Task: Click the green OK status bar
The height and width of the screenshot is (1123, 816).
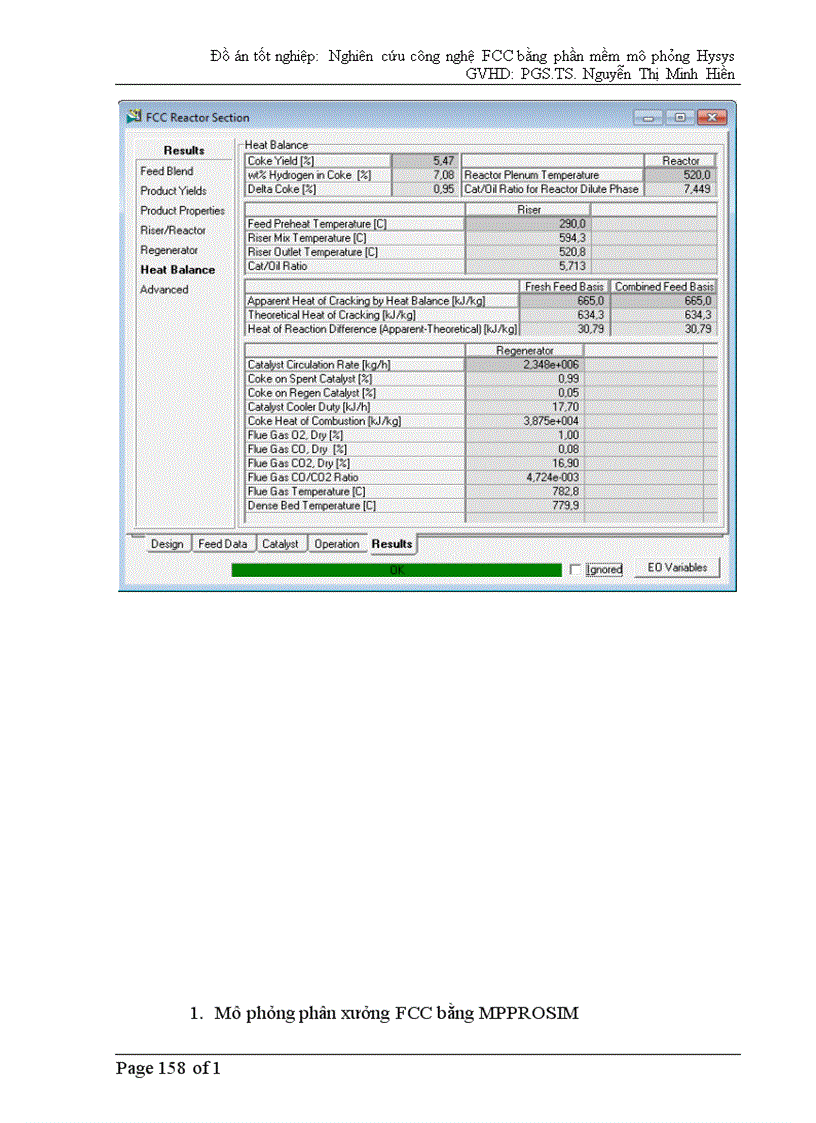Action: 395,569
